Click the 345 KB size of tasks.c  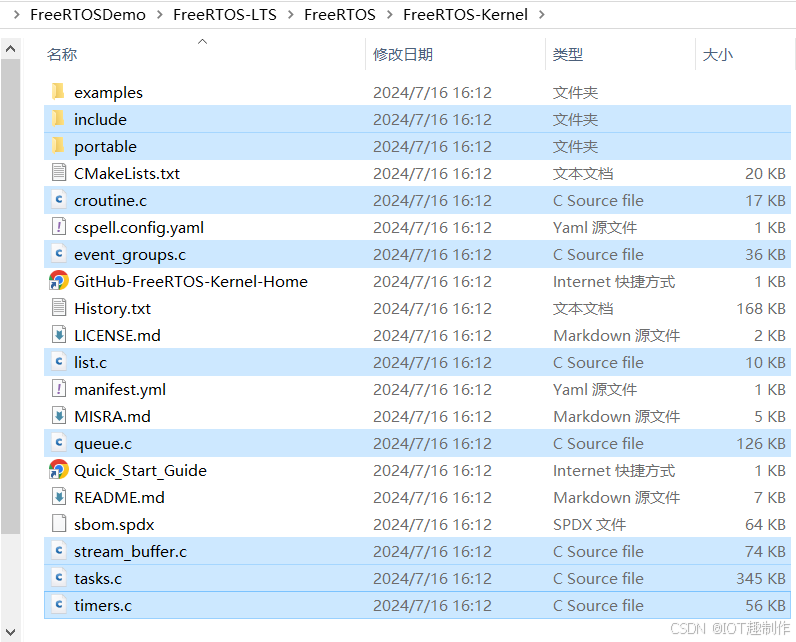(761, 578)
